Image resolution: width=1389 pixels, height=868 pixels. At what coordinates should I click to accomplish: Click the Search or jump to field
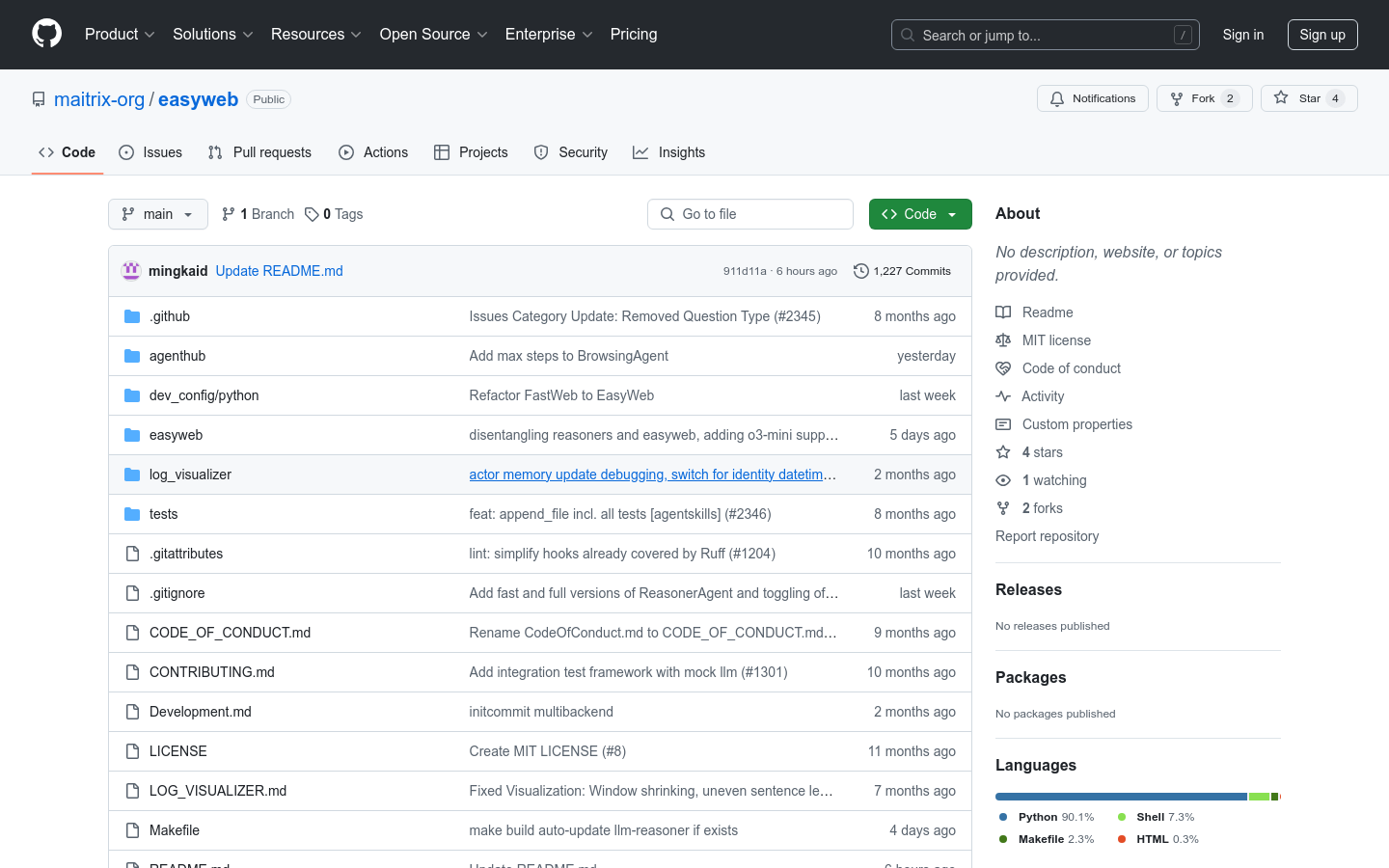coord(1046,35)
